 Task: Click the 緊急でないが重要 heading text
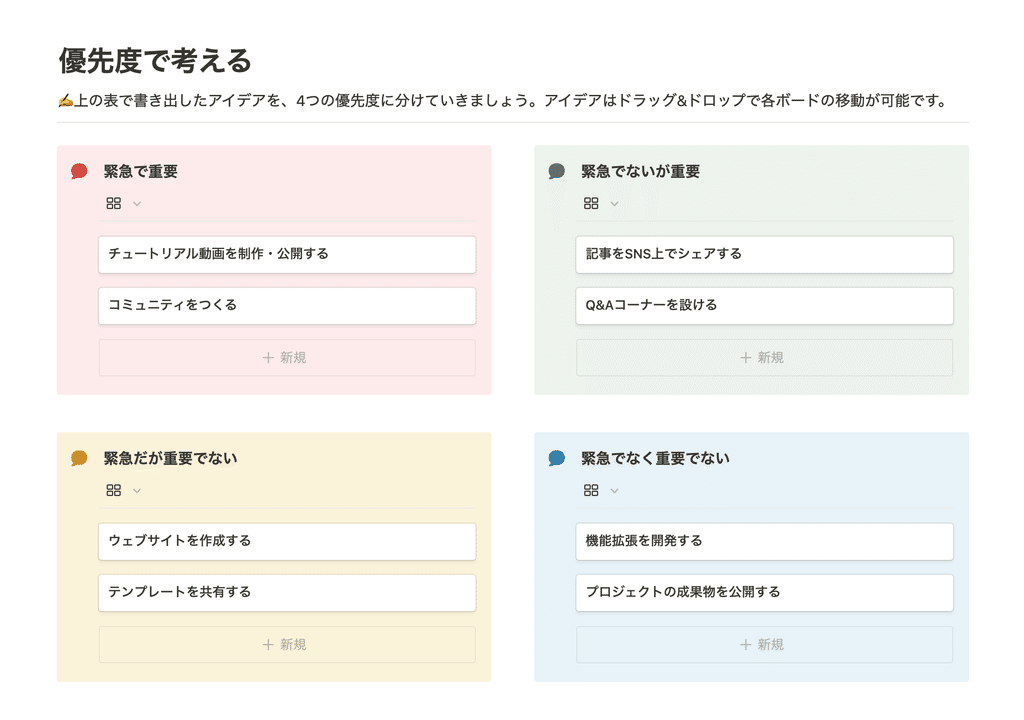tap(641, 172)
